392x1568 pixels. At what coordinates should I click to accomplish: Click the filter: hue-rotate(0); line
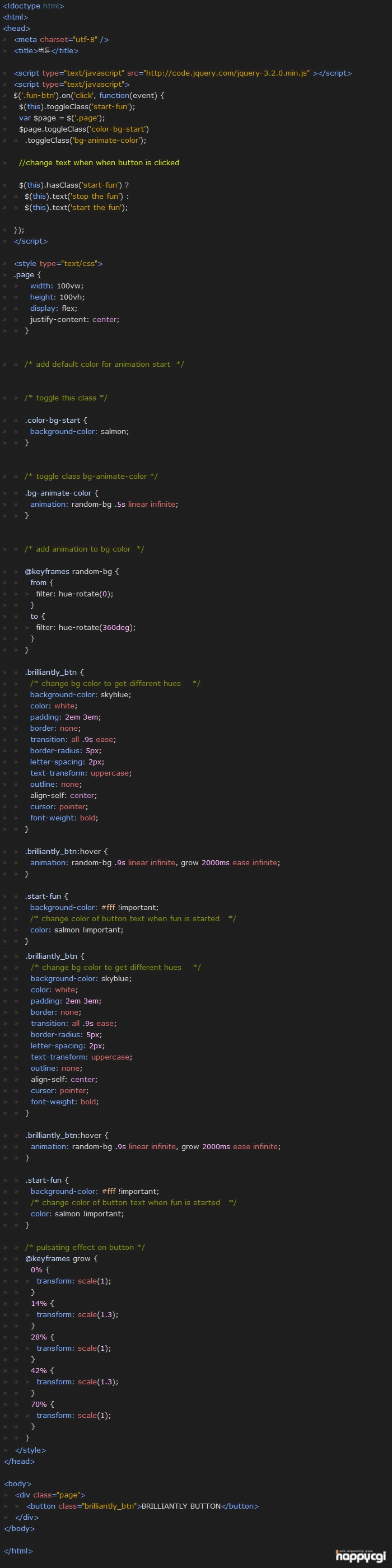click(74, 594)
